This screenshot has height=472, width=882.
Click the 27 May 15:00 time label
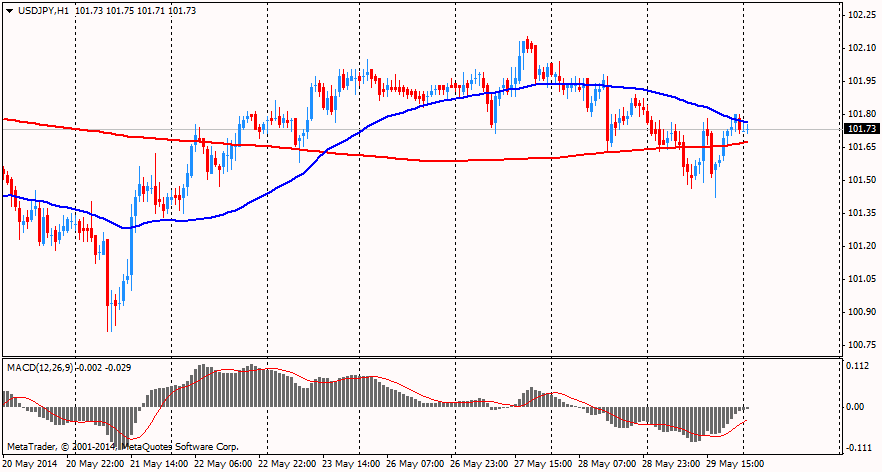click(545, 464)
